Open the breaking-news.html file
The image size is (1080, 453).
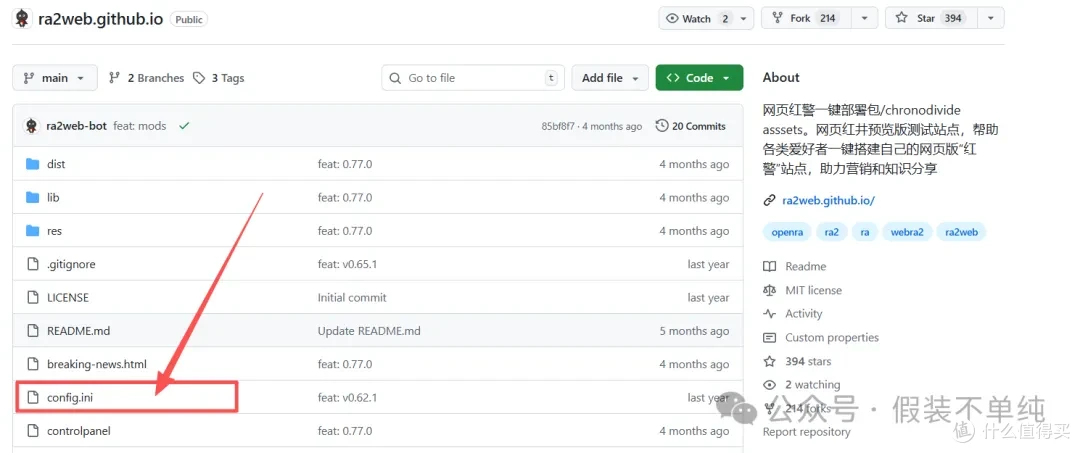click(x=96, y=364)
